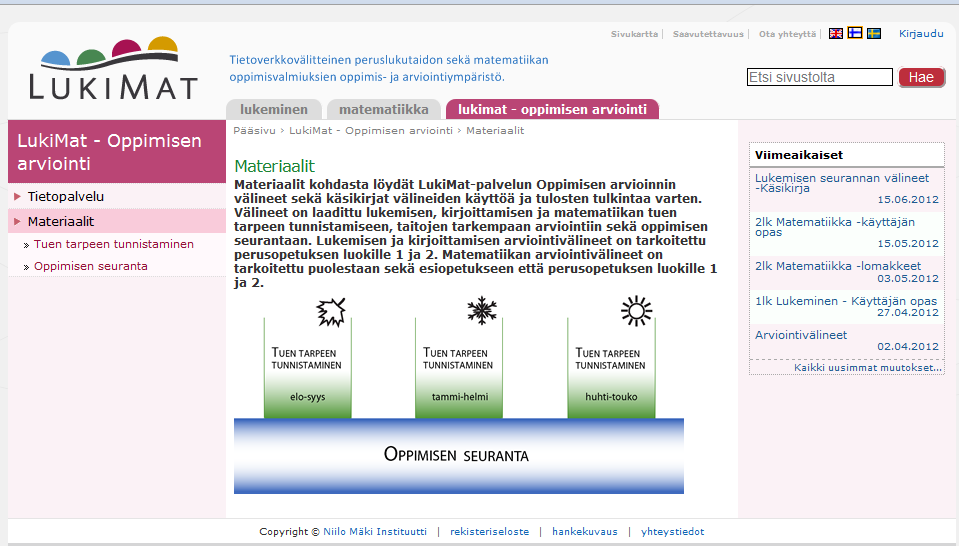The image size is (959, 546).
Task: Click Sivukartta link
Action: 634,34
